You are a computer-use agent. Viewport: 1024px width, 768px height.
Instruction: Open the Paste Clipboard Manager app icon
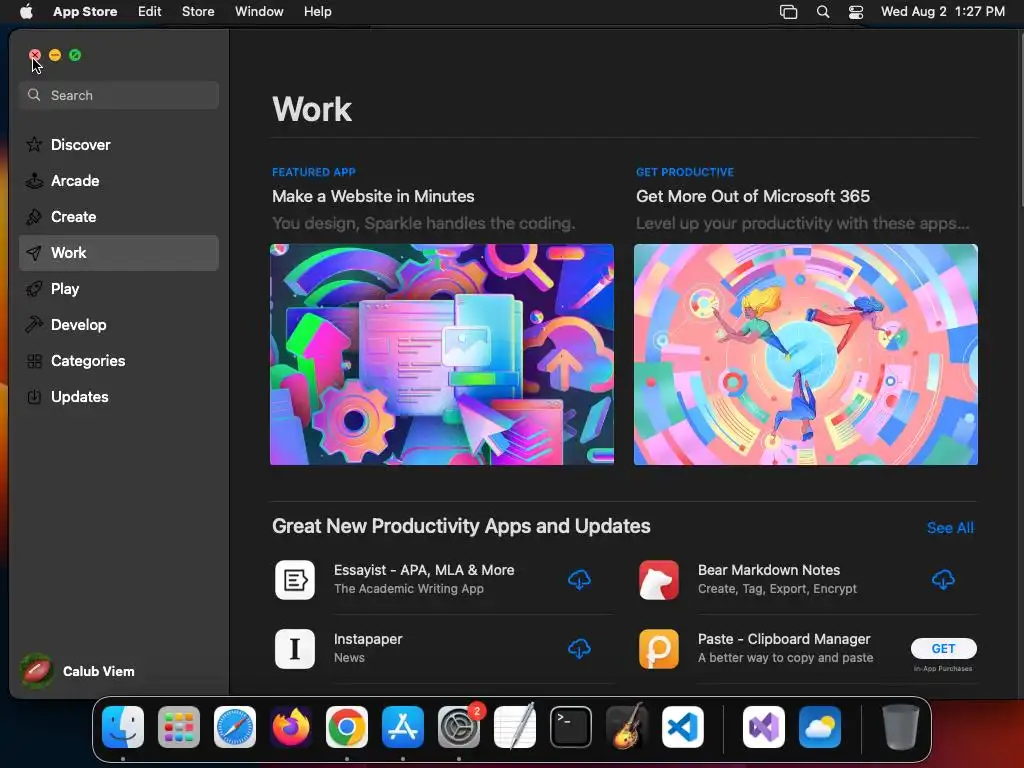658,649
